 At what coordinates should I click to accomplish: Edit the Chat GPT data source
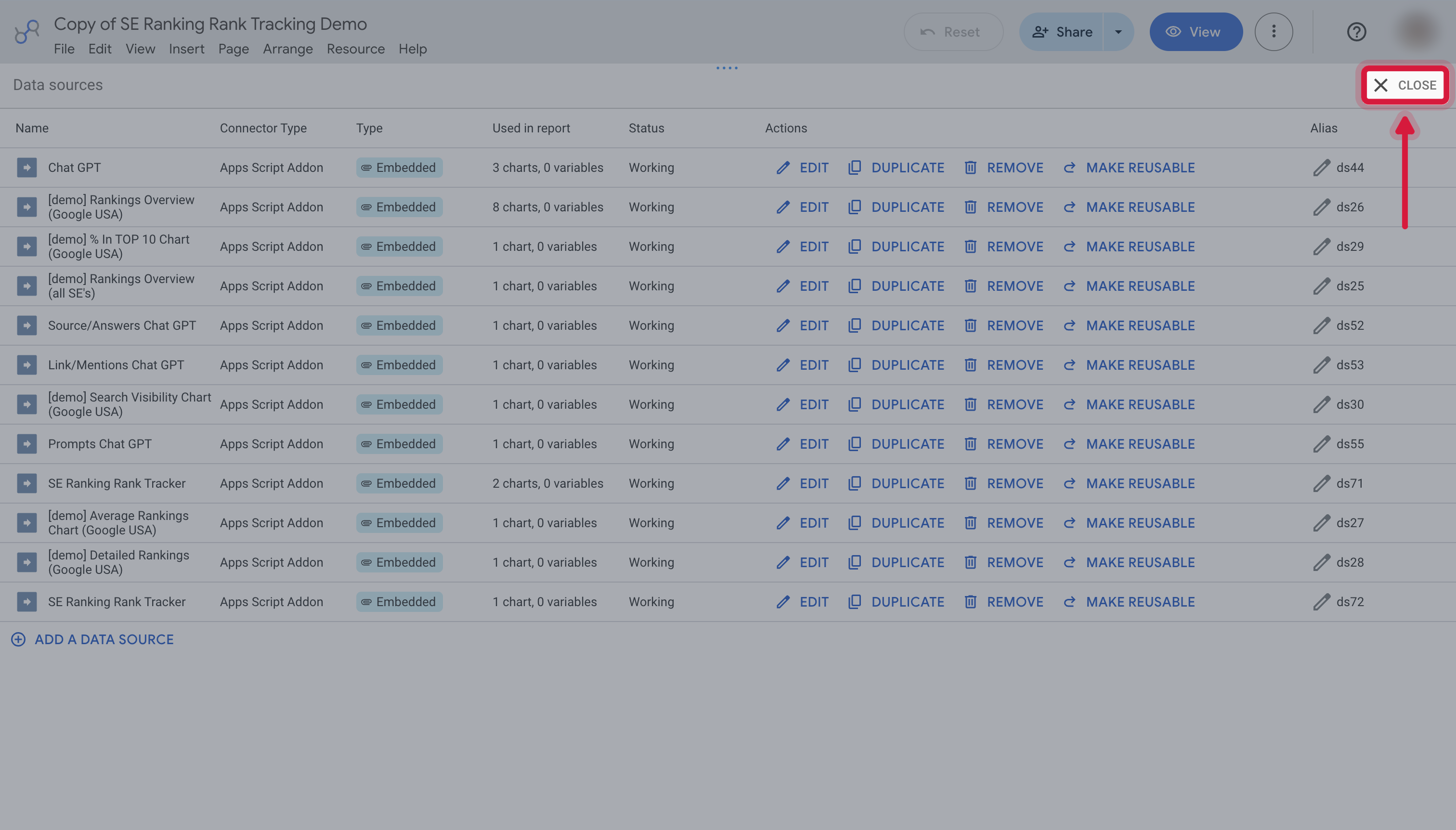tap(802, 168)
